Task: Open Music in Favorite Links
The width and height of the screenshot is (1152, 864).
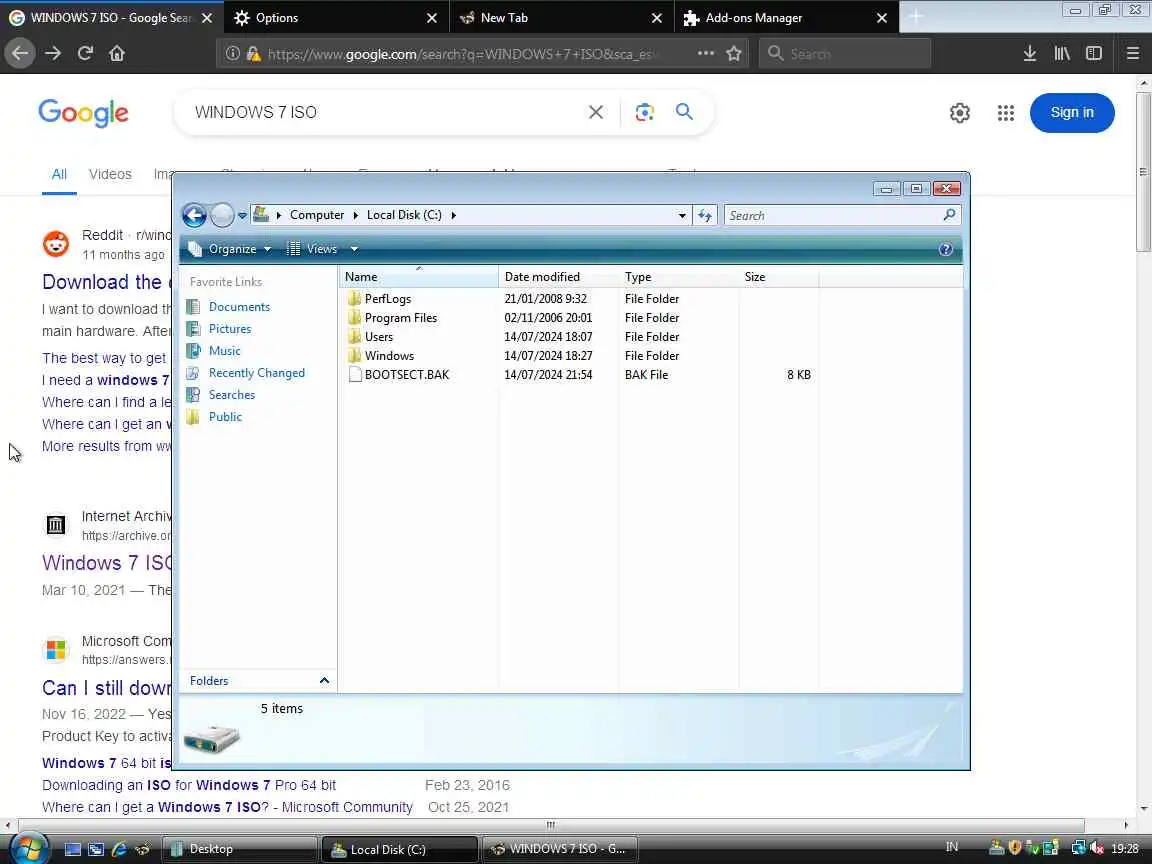Action: pos(224,351)
